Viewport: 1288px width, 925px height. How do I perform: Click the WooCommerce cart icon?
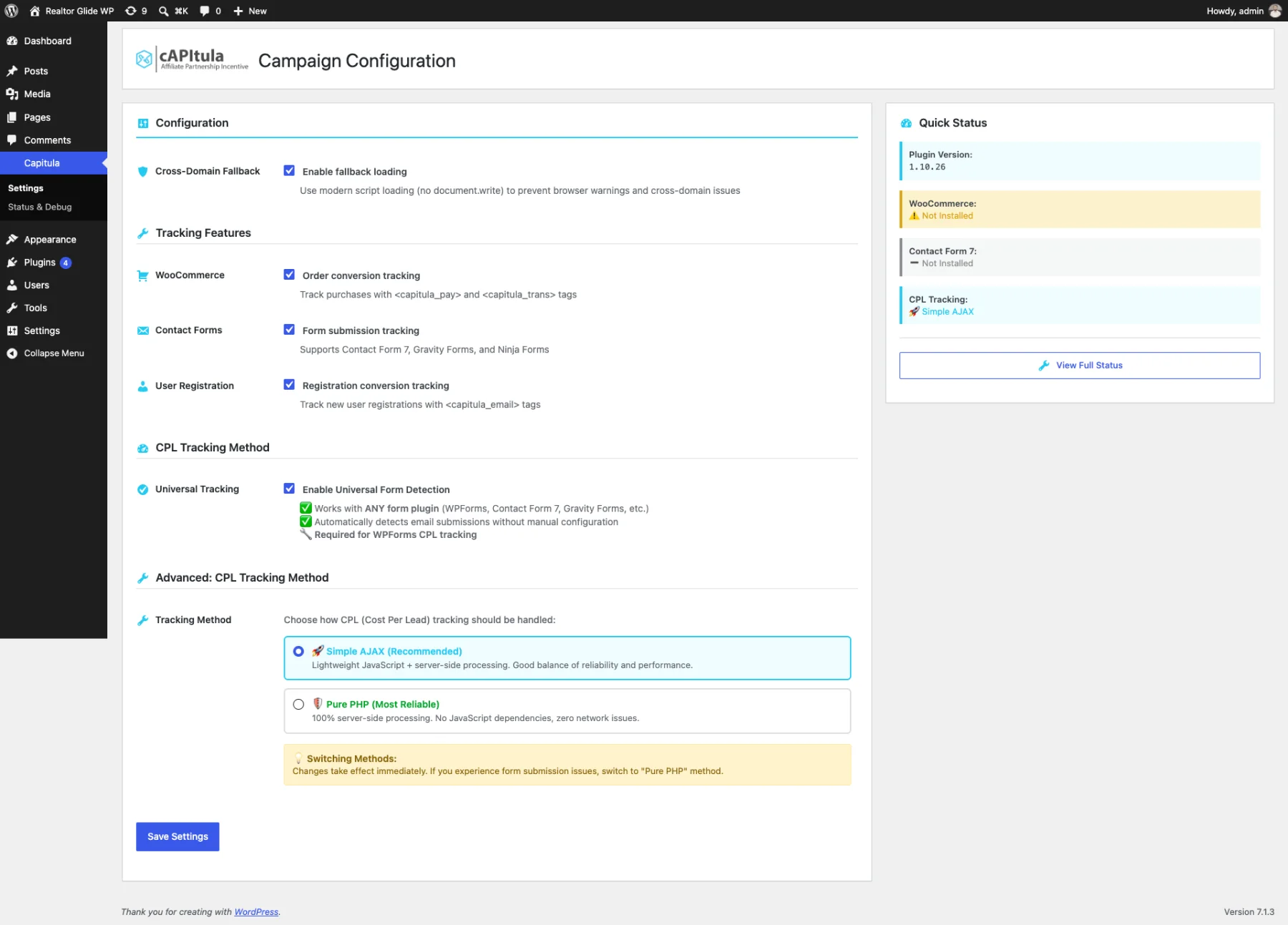(x=142, y=275)
